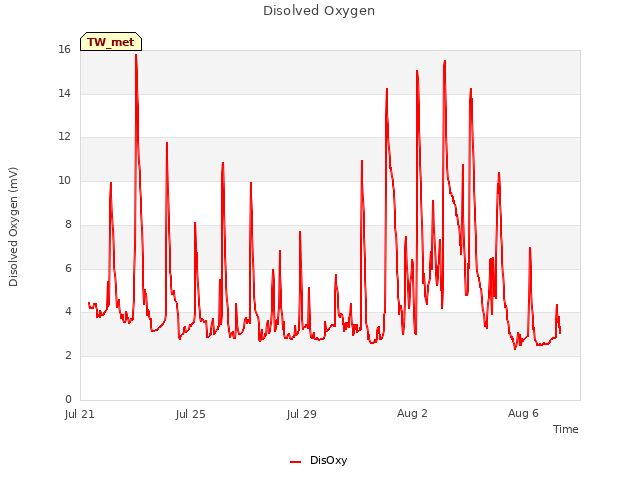This screenshot has height=480, width=640.
Task: Select the Disolved Oxygen chart title
Action: 319,11
